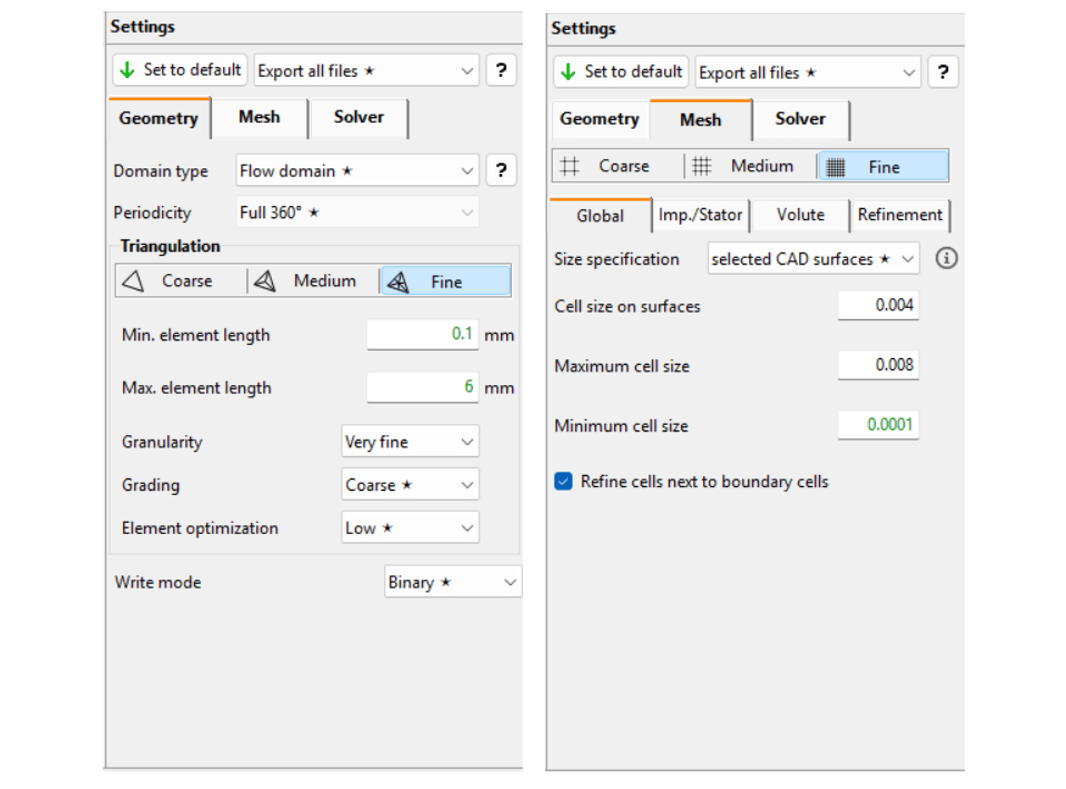
Task: Open the Volute sub-tab
Action: point(800,215)
